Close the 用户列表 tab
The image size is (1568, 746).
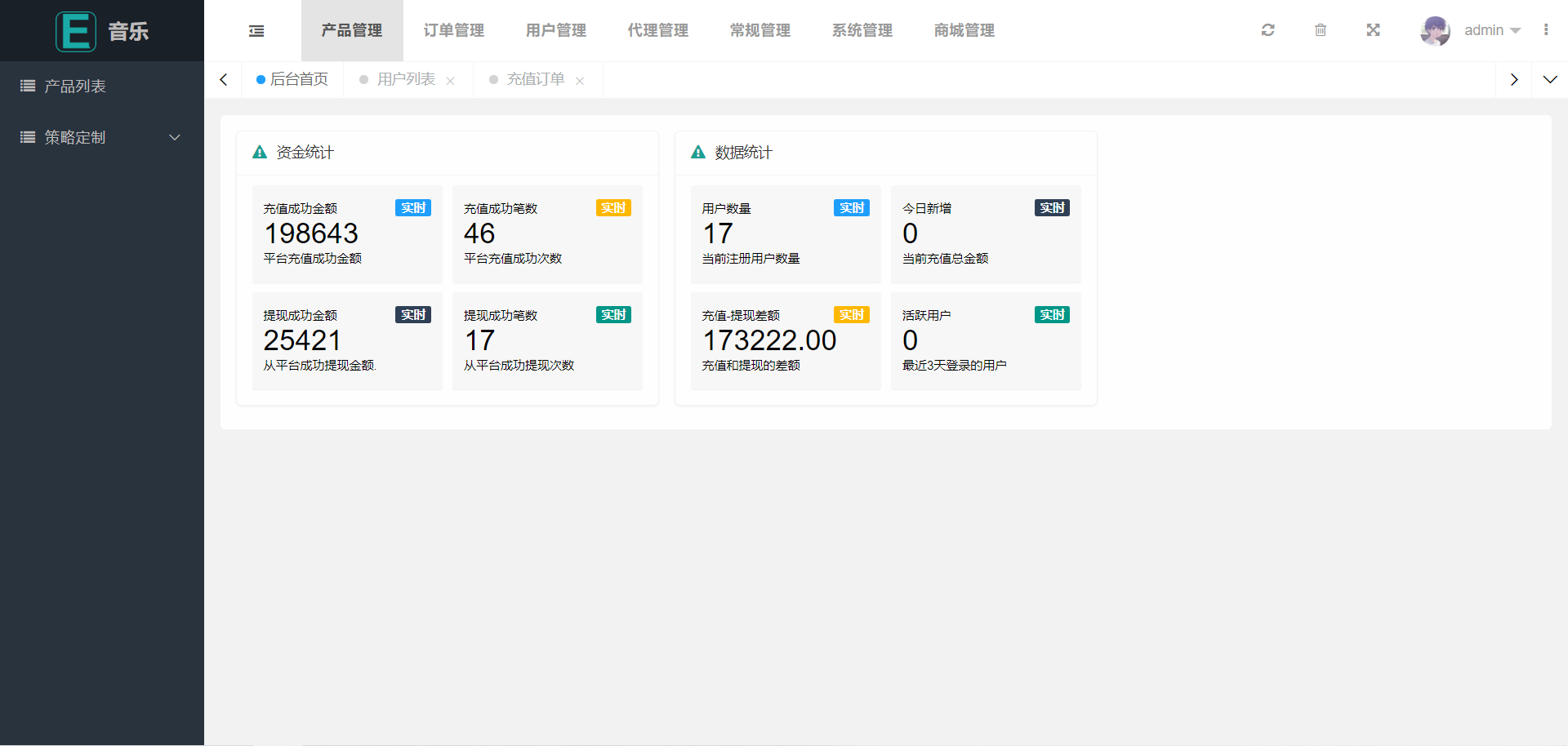pyautogui.click(x=450, y=81)
